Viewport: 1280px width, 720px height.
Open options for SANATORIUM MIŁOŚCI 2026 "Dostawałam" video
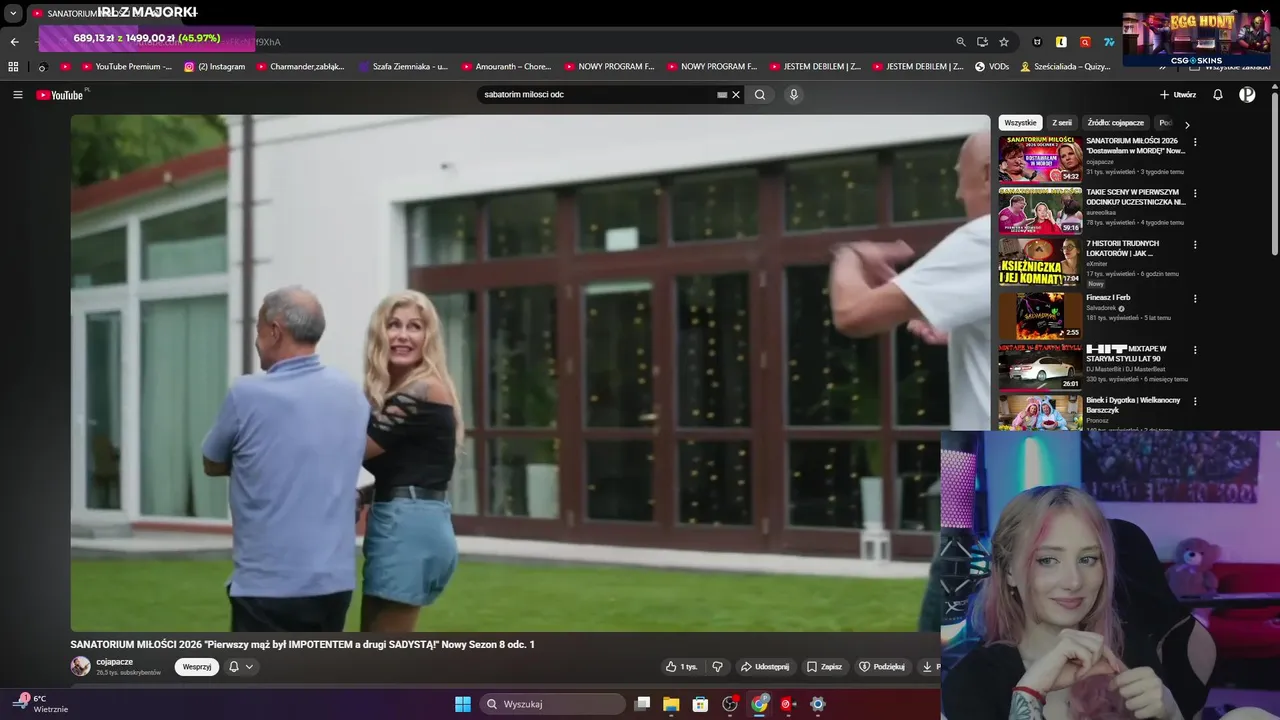(x=1195, y=142)
